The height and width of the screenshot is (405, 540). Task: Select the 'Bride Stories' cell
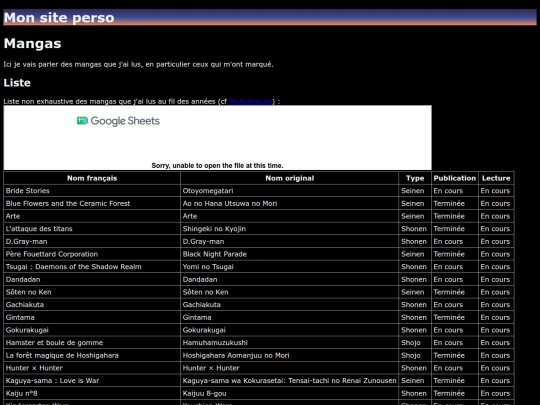92,191
